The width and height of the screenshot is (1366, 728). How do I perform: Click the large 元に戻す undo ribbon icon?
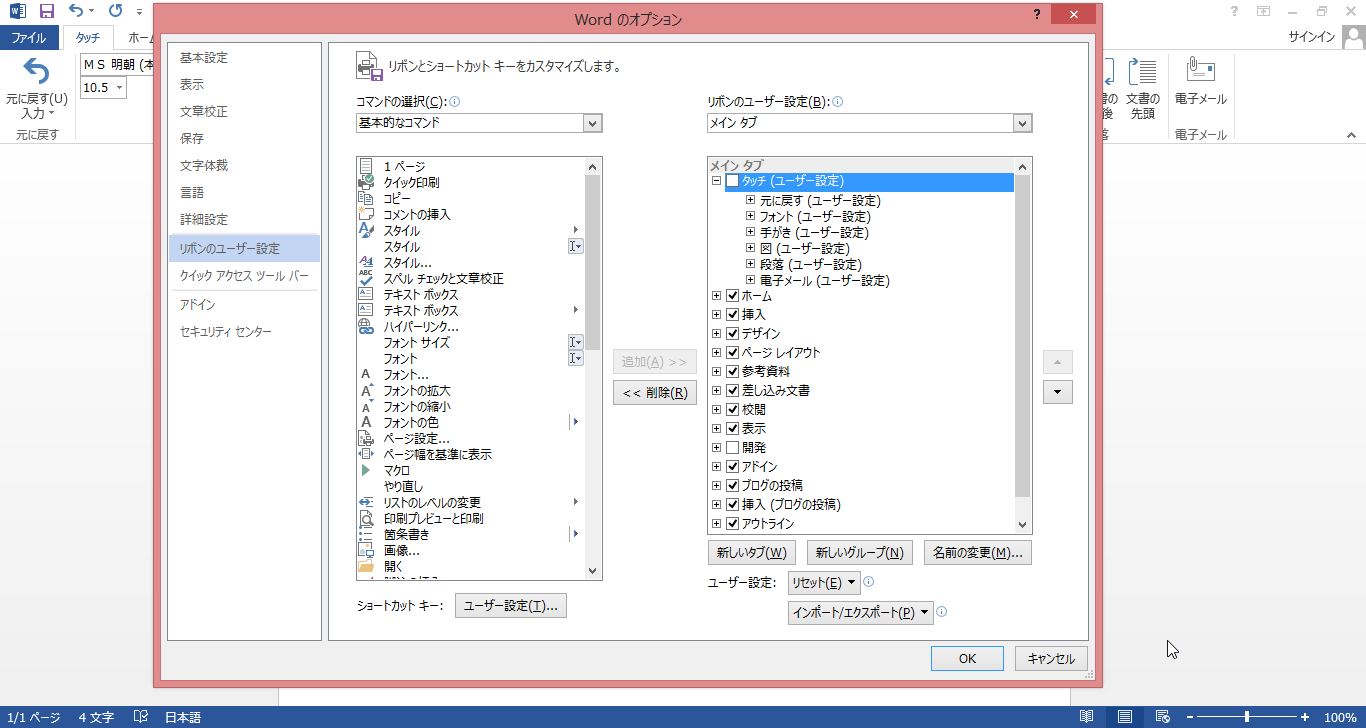[36, 72]
